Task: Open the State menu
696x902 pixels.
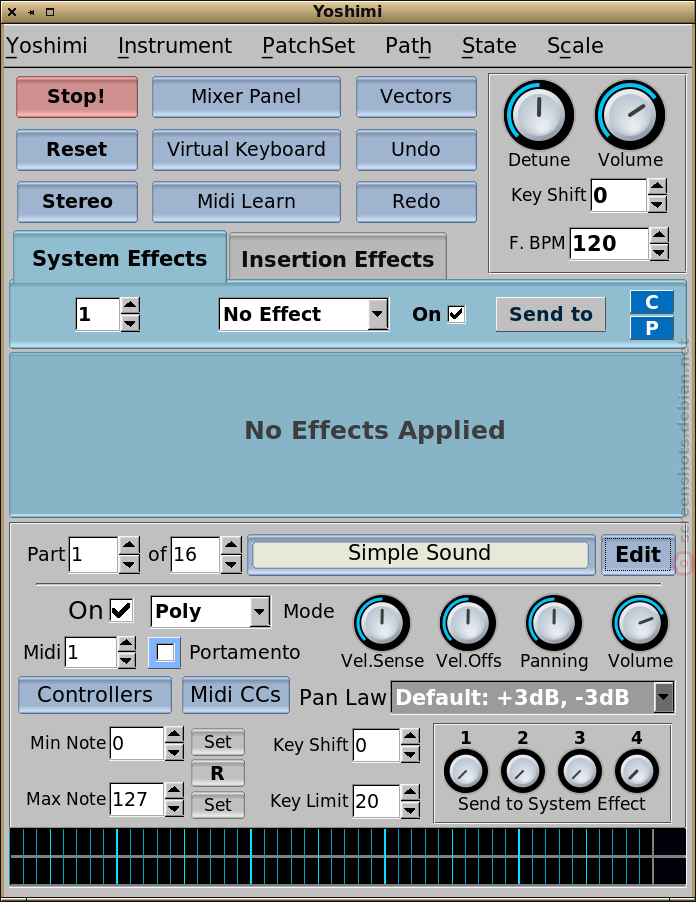Action: [489, 45]
